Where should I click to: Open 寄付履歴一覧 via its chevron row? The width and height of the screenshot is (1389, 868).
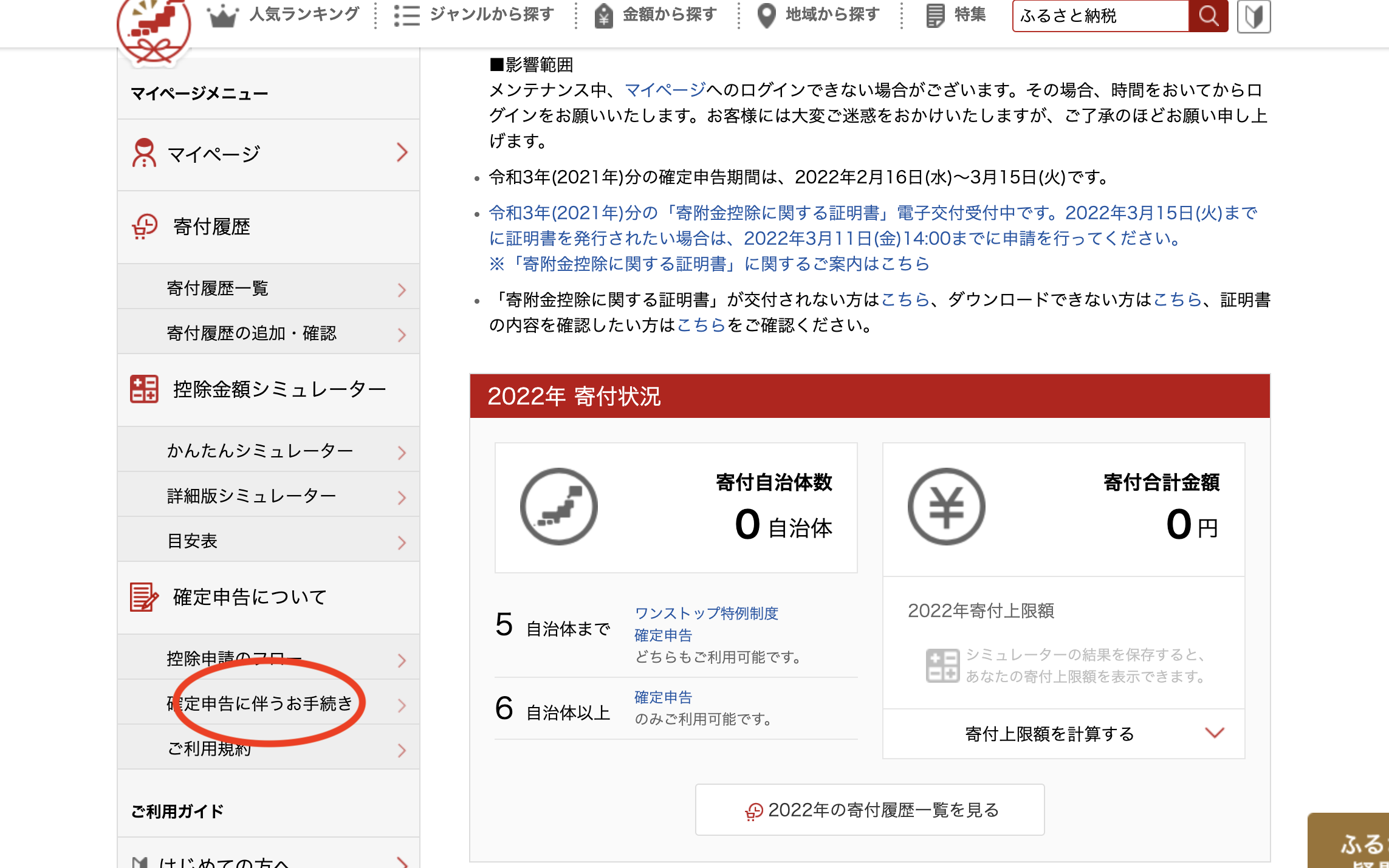(401, 290)
